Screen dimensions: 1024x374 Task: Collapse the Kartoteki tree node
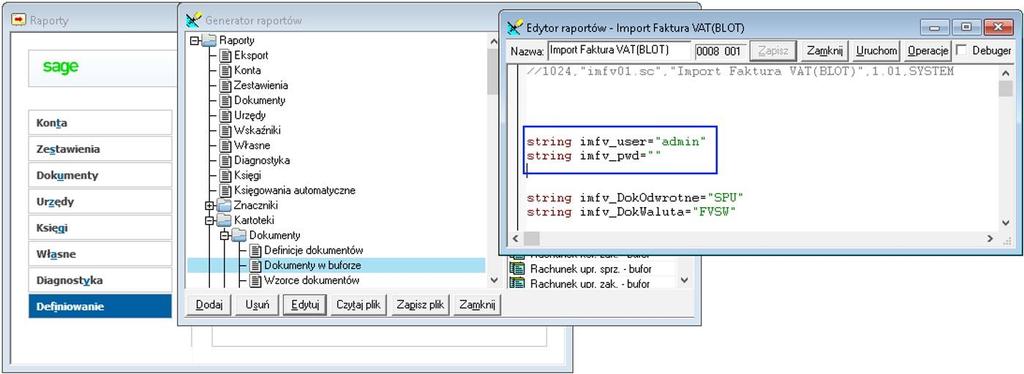coord(209,221)
